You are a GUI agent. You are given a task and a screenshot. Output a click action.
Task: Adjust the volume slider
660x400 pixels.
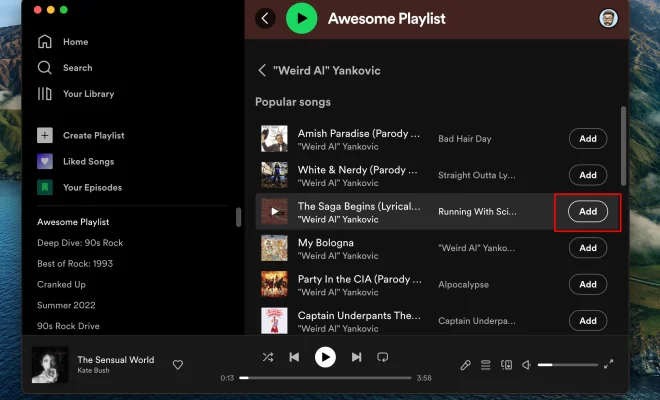coord(567,365)
